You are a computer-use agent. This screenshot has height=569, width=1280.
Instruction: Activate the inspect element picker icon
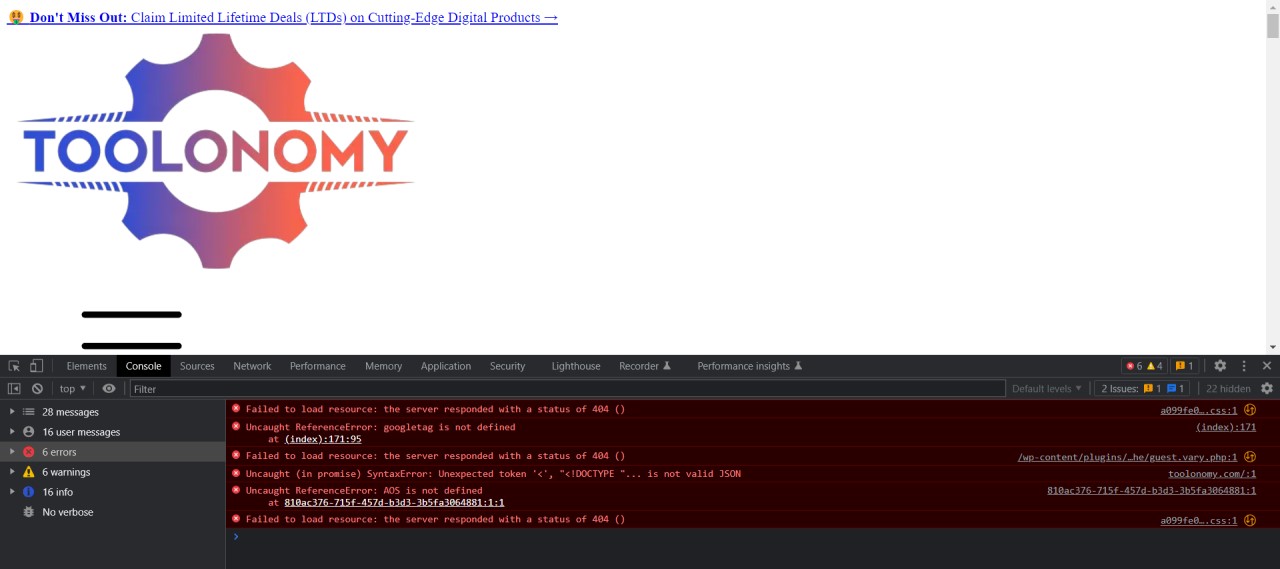[x=15, y=366]
